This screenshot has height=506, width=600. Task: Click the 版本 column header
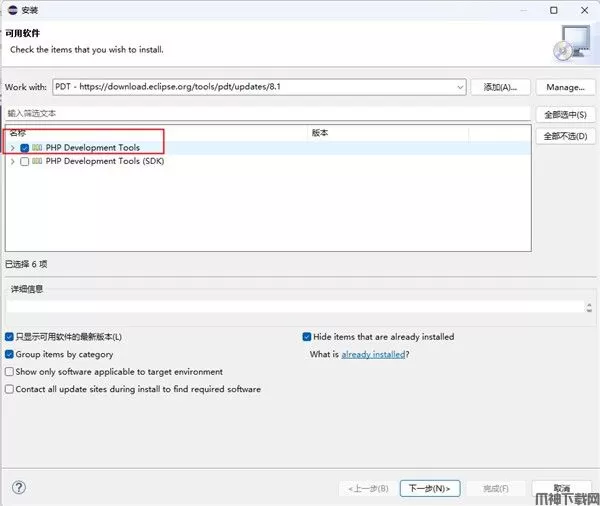coord(388,133)
